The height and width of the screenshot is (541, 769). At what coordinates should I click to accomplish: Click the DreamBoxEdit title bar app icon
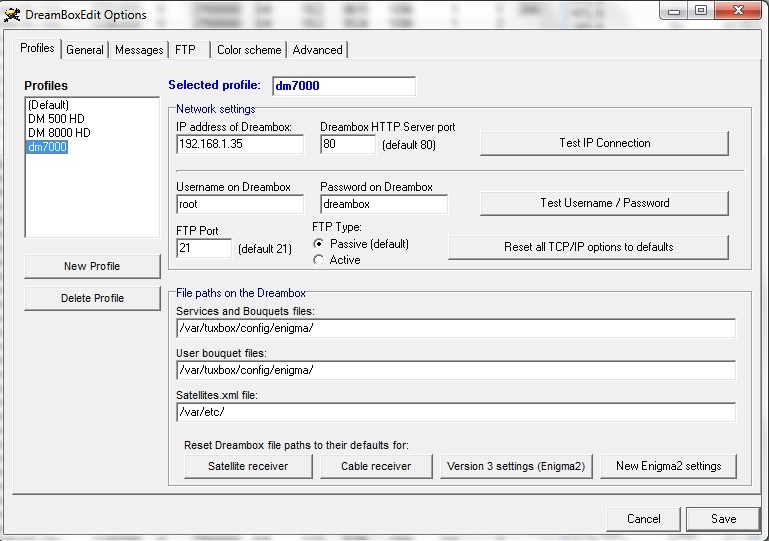(12, 15)
